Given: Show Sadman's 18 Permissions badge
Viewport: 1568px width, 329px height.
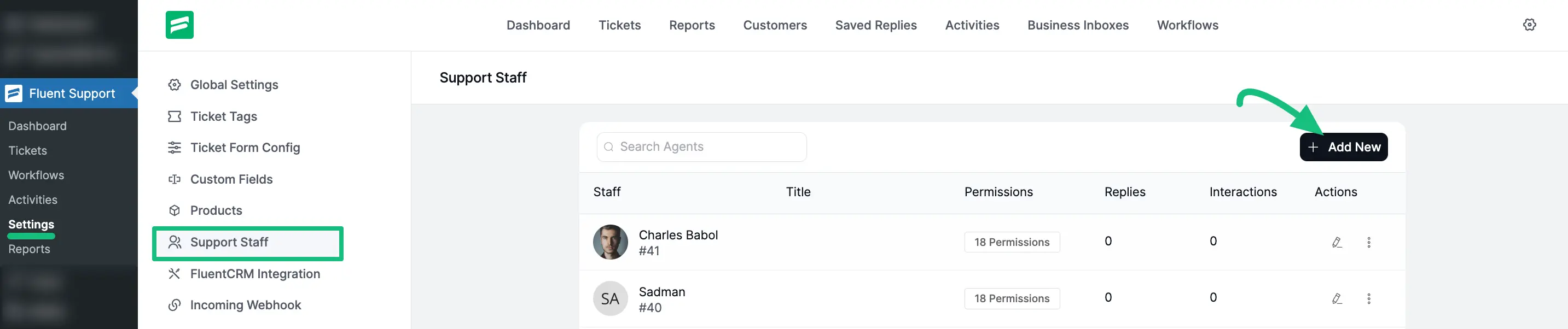Looking at the screenshot, I should [1012, 298].
